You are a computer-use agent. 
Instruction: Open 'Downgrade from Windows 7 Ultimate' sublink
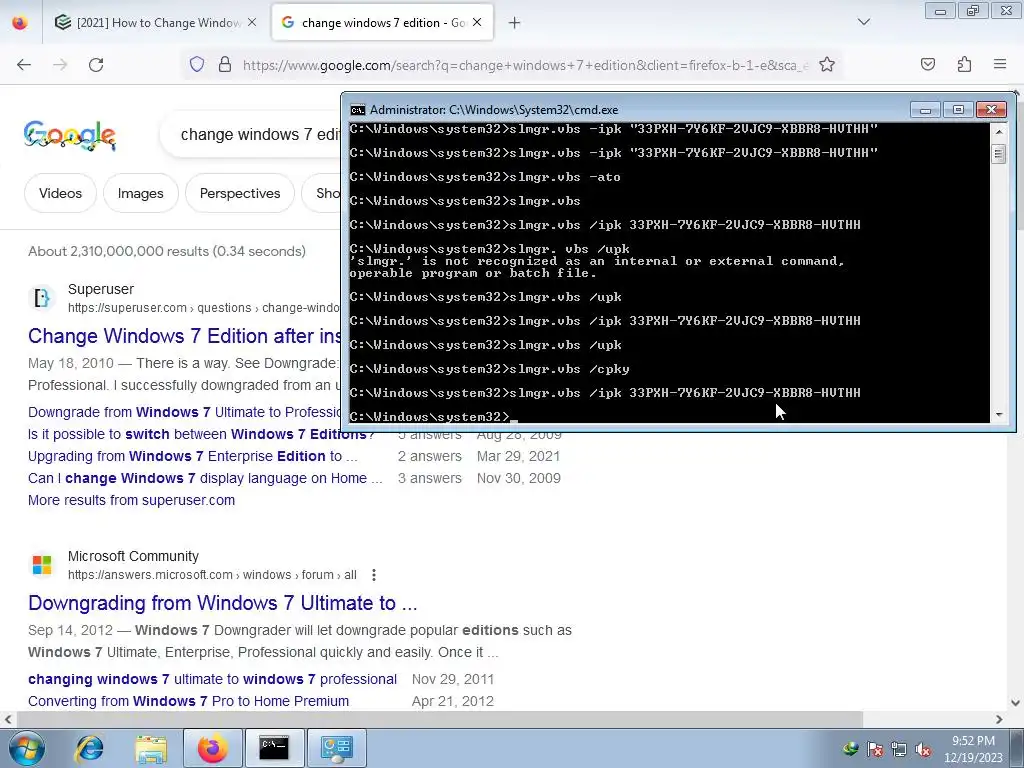coord(184,412)
